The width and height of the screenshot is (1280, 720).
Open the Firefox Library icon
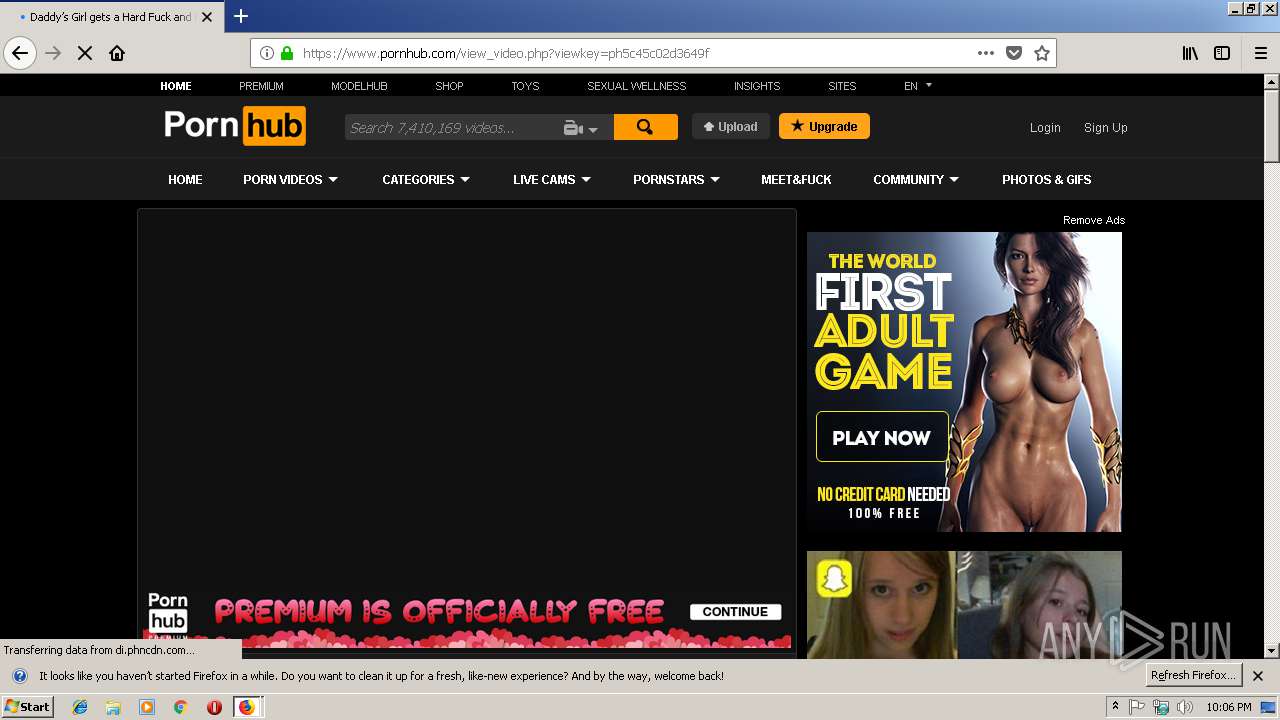point(1190,53)
